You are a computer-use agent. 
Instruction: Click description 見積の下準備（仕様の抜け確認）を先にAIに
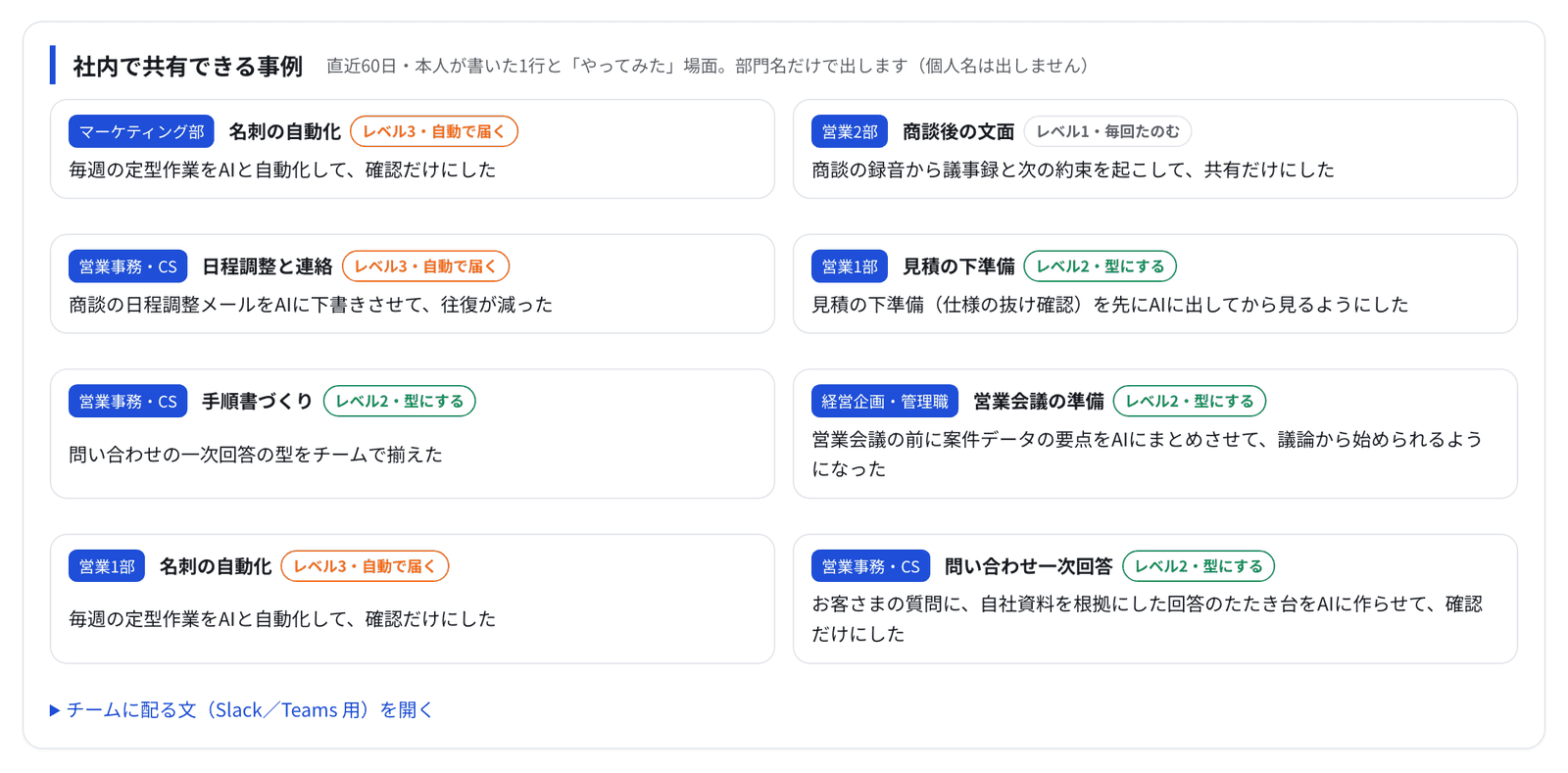(x=1110, y=305)
